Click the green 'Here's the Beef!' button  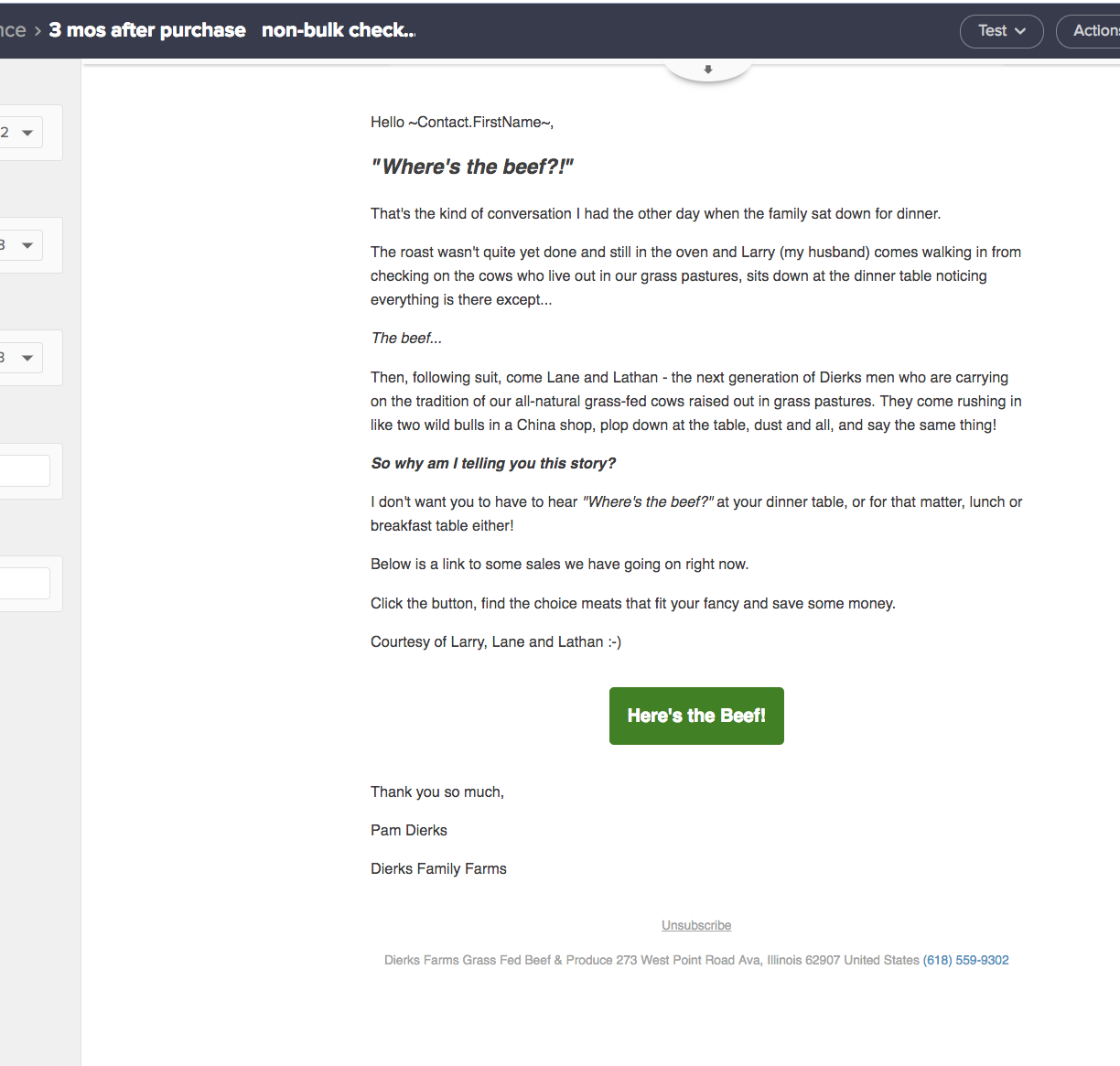[x=696, y=716]
